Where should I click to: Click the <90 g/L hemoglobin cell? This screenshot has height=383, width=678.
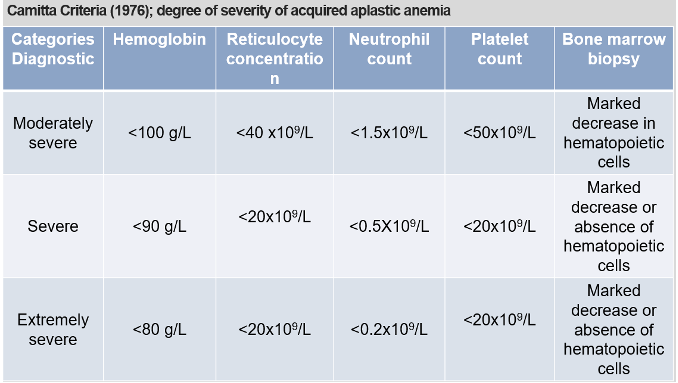[160, 226]
